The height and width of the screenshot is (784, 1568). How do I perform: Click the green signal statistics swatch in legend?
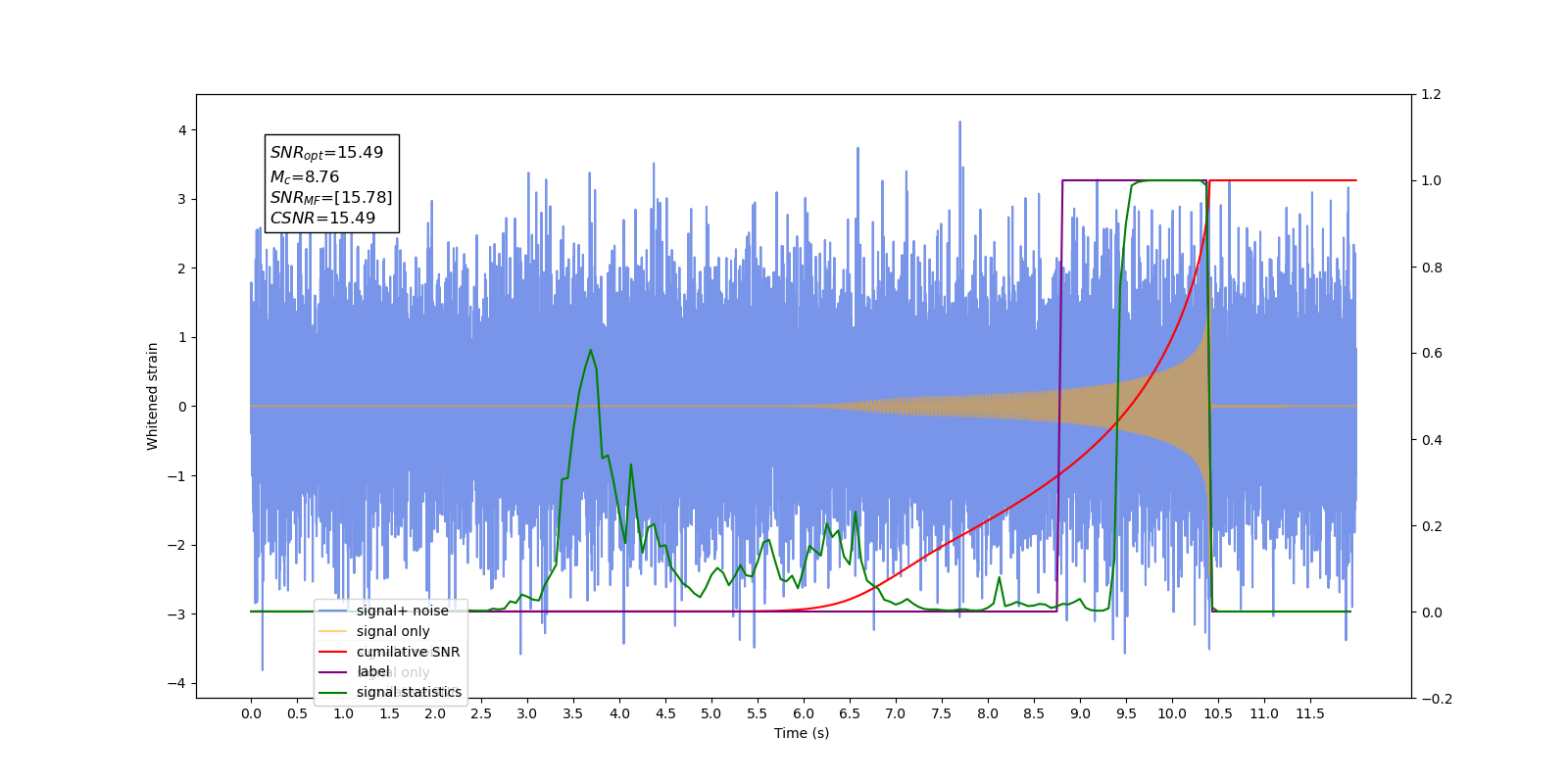(333, 692)
